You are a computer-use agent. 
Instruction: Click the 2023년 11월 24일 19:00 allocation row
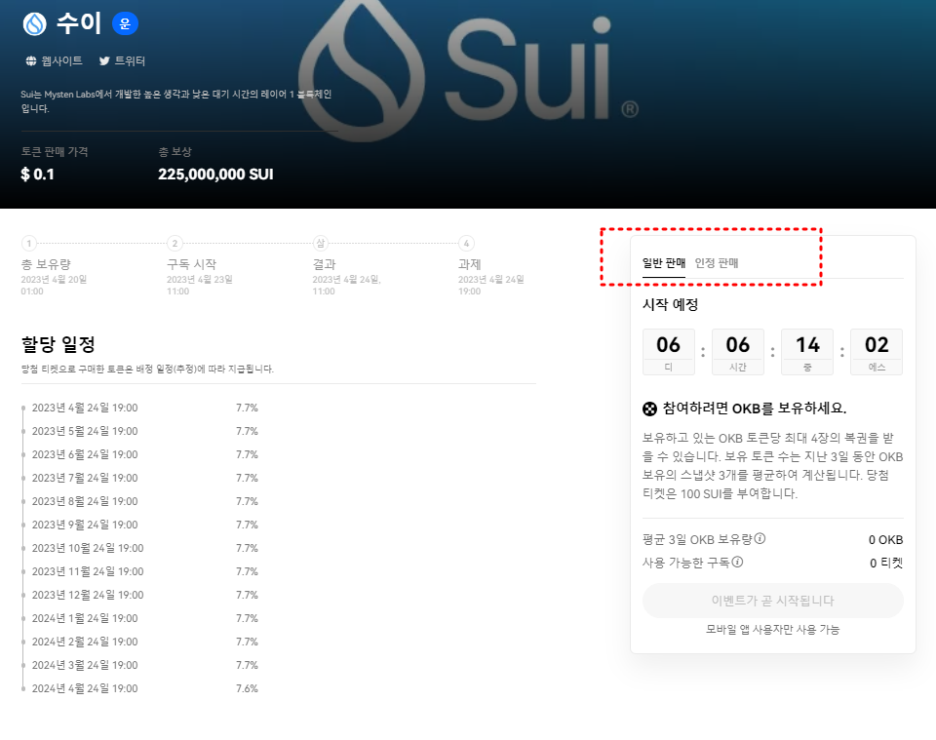pyautogui.click(x=140, y=571)
